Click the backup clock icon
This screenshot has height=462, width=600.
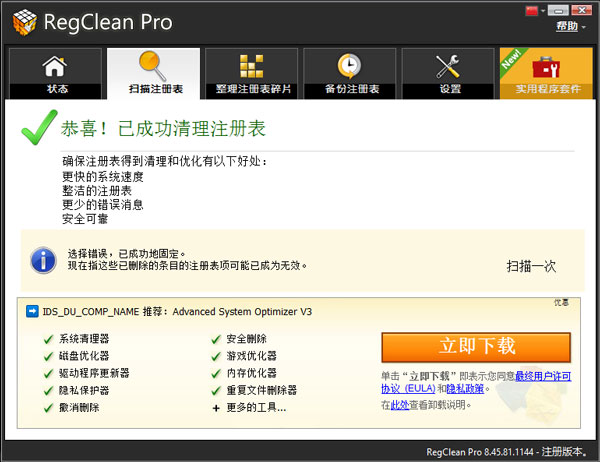click(x=349, y=66)
